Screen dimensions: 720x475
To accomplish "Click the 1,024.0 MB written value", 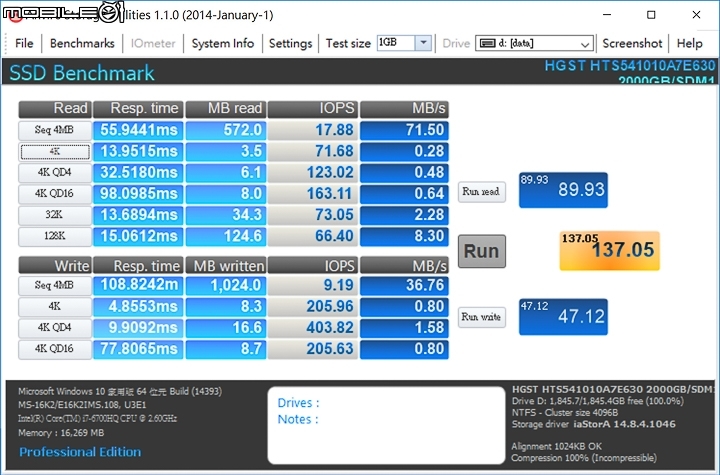I will (226, 285).
